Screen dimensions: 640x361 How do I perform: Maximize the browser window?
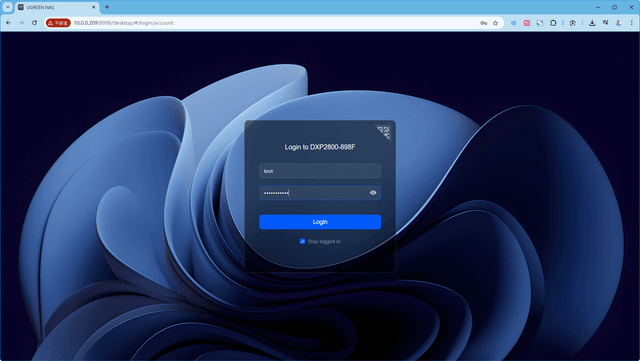615,7
